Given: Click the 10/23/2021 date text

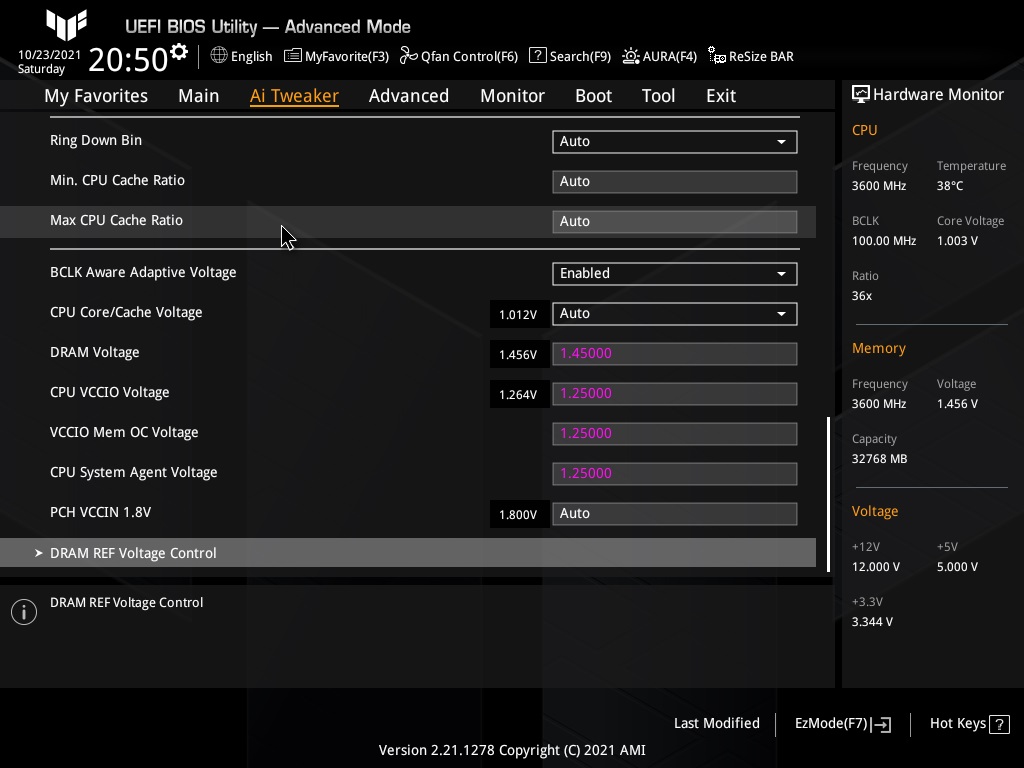Looking at the screenshot, I should coord(49,55).
